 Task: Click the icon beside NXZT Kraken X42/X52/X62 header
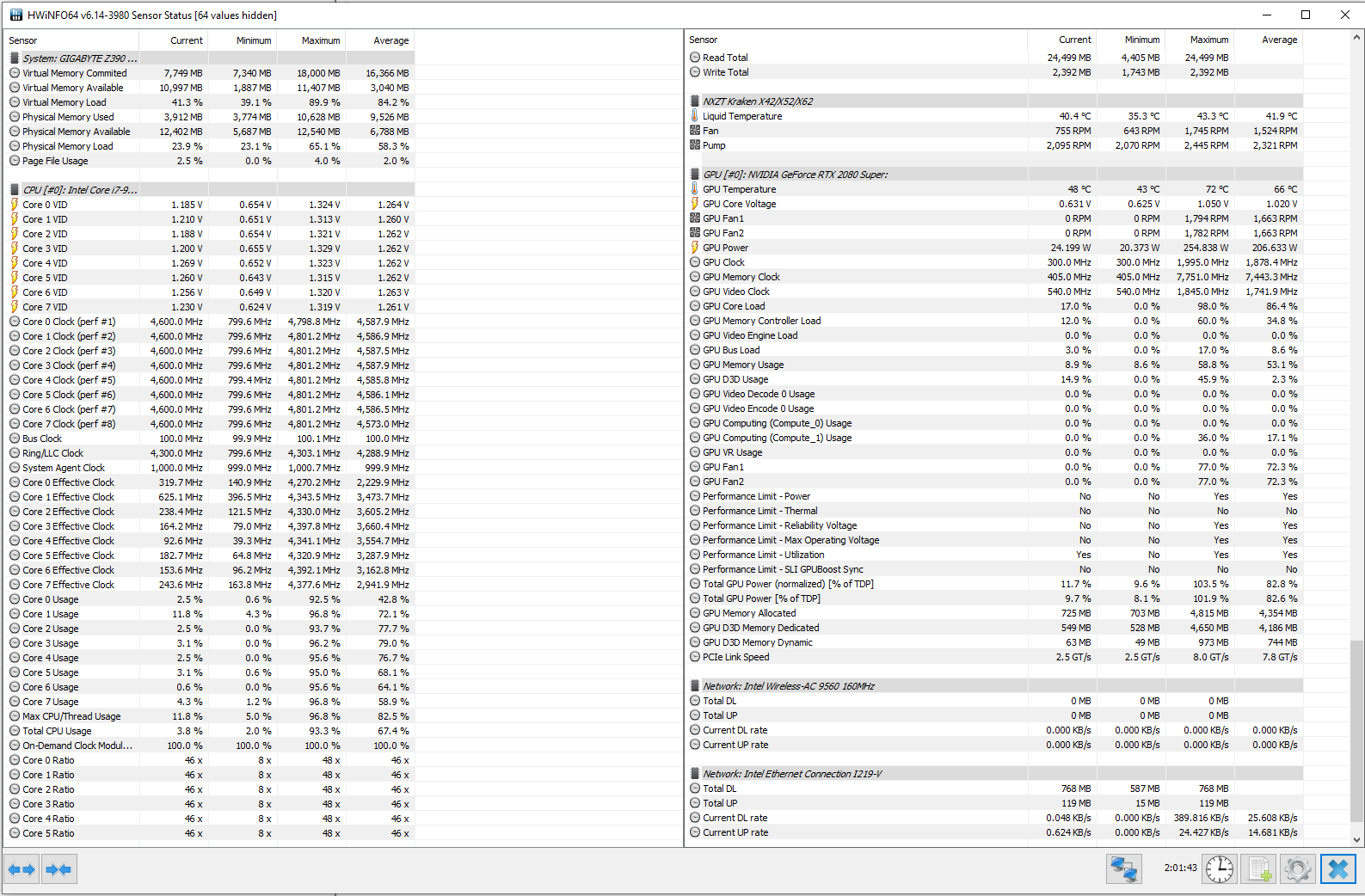click(695, 101)
